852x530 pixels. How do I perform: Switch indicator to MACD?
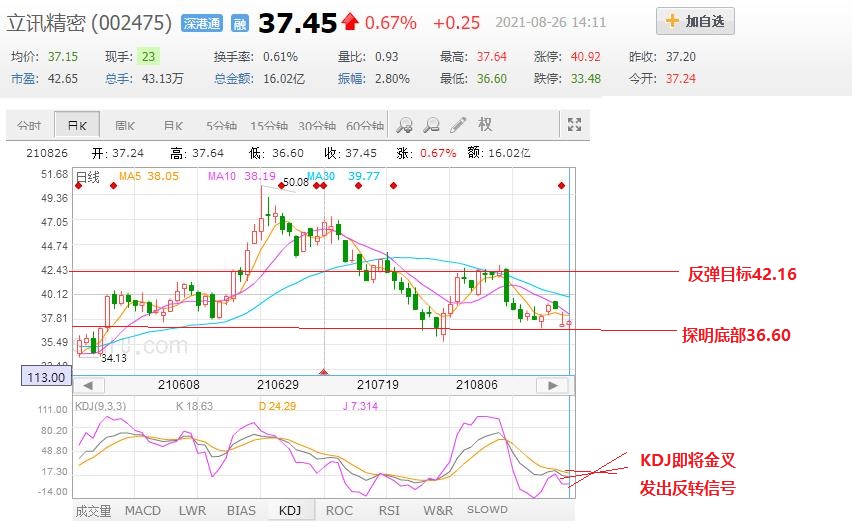coord(143,511)
